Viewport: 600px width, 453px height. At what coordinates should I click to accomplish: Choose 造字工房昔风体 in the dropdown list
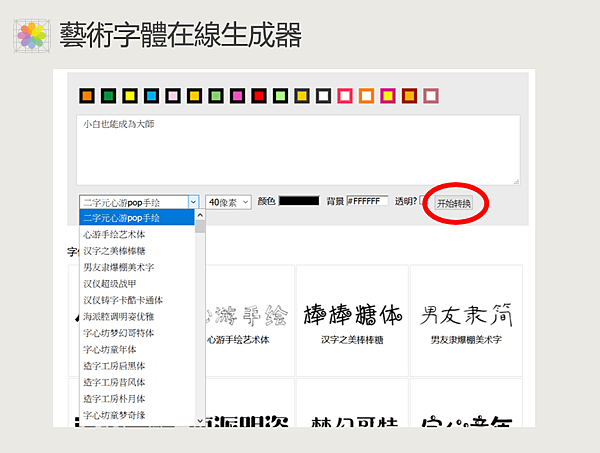click(x=137, y=382)
